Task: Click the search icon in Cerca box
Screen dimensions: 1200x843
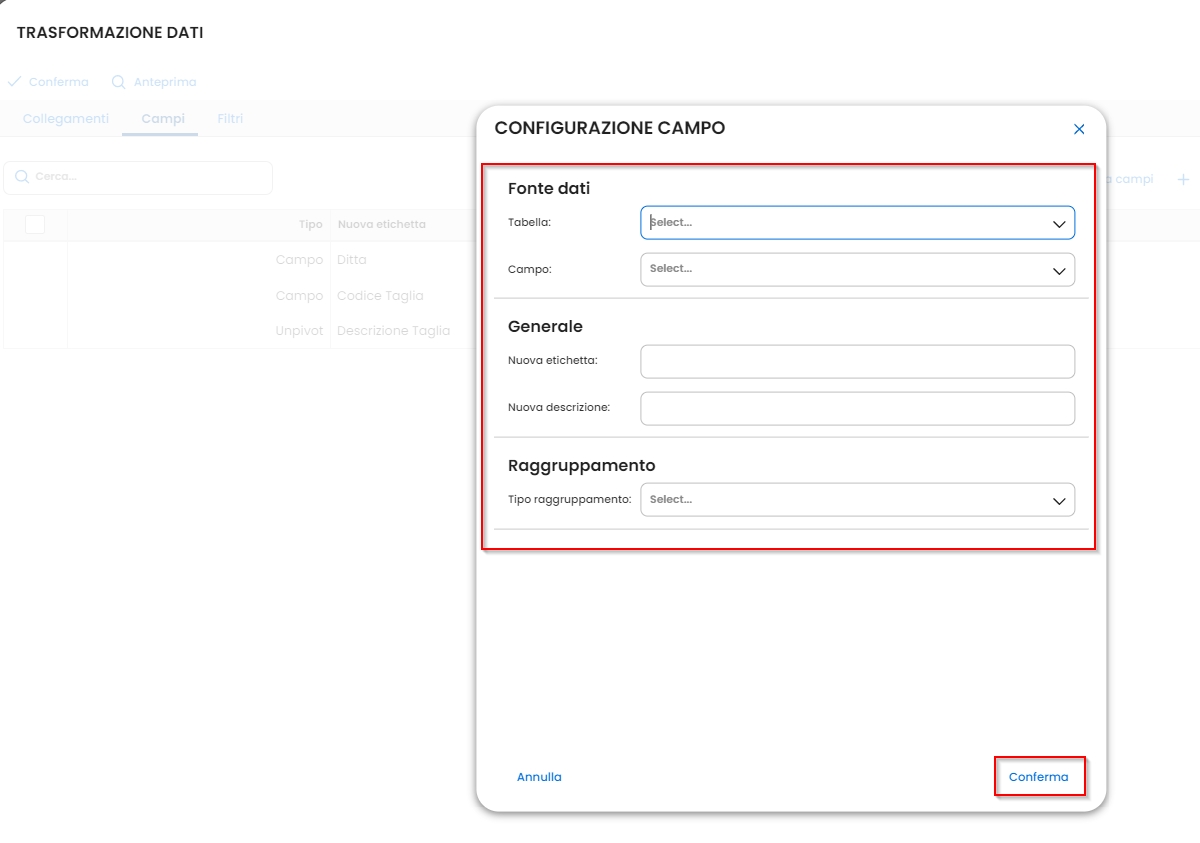Action: [22, 177]
